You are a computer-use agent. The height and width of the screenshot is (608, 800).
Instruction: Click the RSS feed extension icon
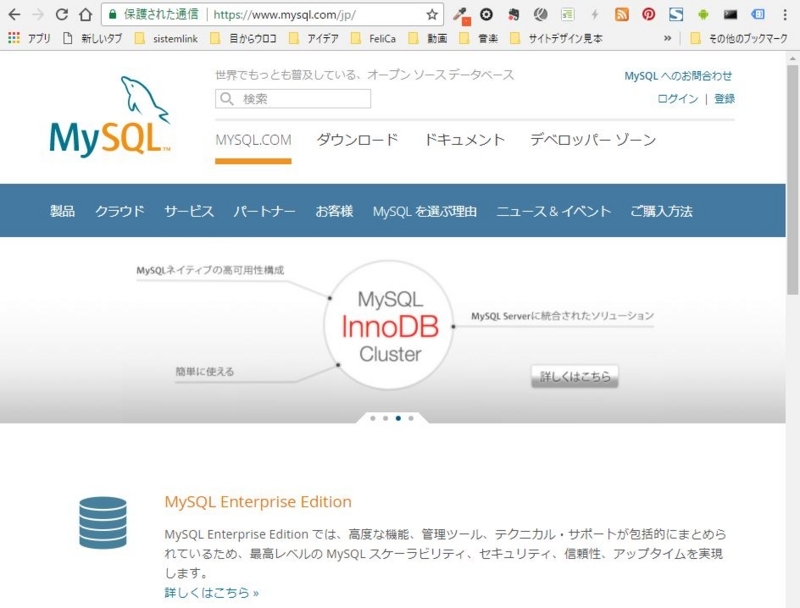pyautogui.click(x=622, y=13)
